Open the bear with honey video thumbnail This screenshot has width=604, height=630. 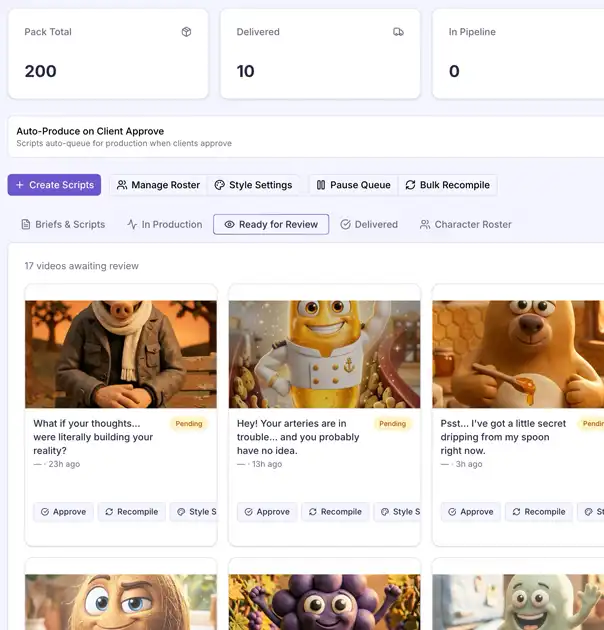(x=518, y=354)
